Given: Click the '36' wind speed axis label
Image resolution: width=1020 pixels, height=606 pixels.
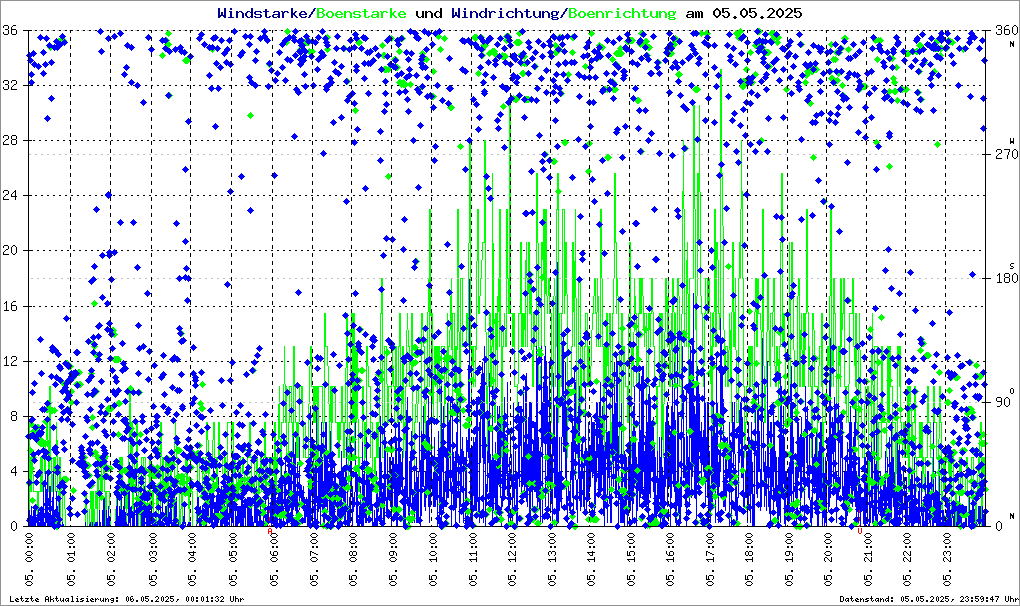Looking at the screenshot, I should click(10, 31).
